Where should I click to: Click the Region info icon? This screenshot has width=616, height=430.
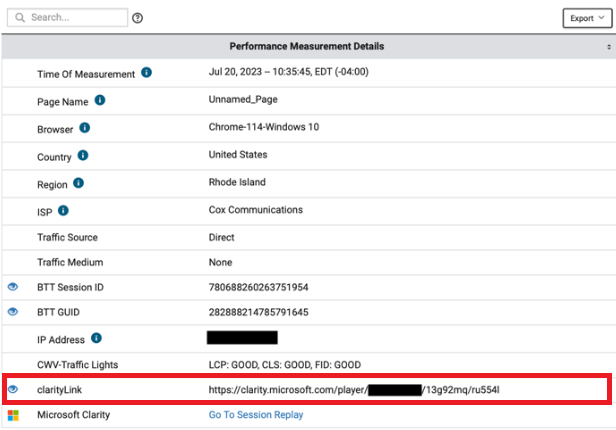pos(79,183)
